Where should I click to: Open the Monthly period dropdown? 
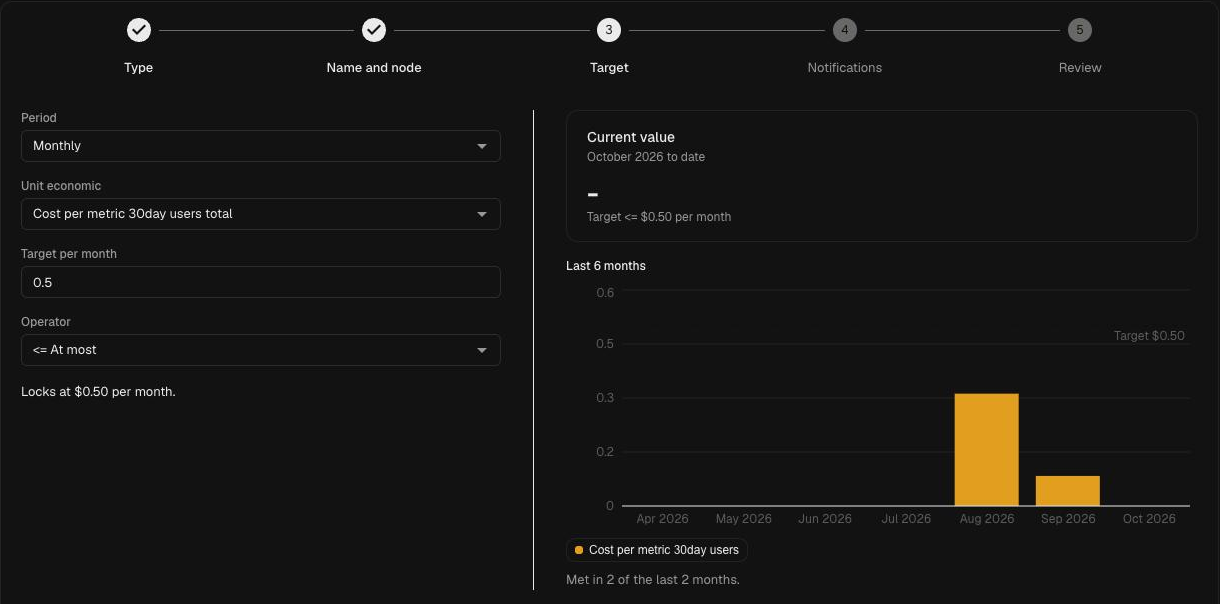click(261, 146)
